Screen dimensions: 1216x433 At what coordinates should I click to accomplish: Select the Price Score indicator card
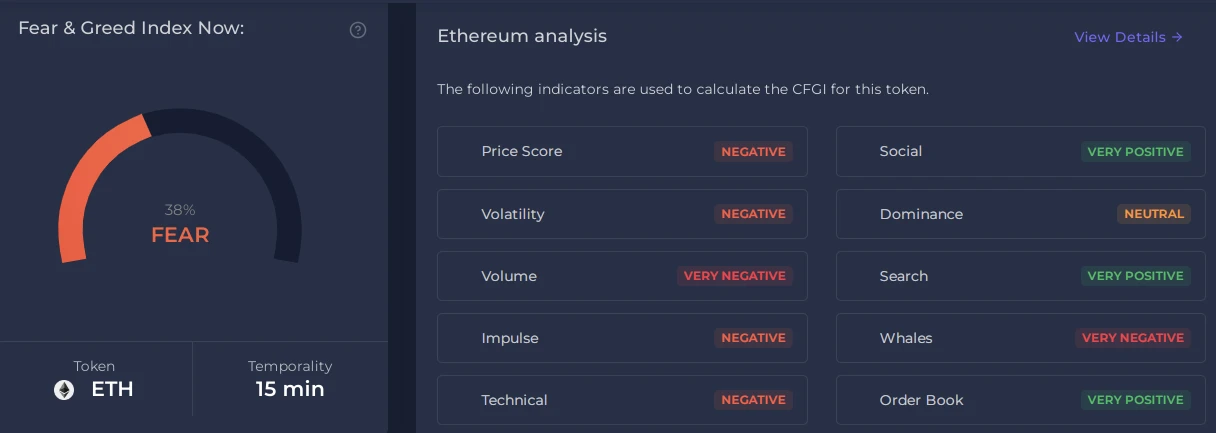pyautogui.click(x=622, y=152)
